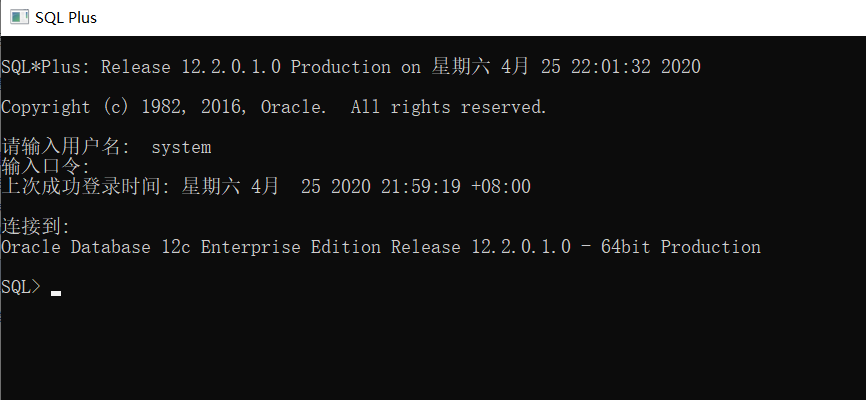Place cursor at the blinking SQL prompt cursor
This screenshot has height=400, width=866.
56,292
